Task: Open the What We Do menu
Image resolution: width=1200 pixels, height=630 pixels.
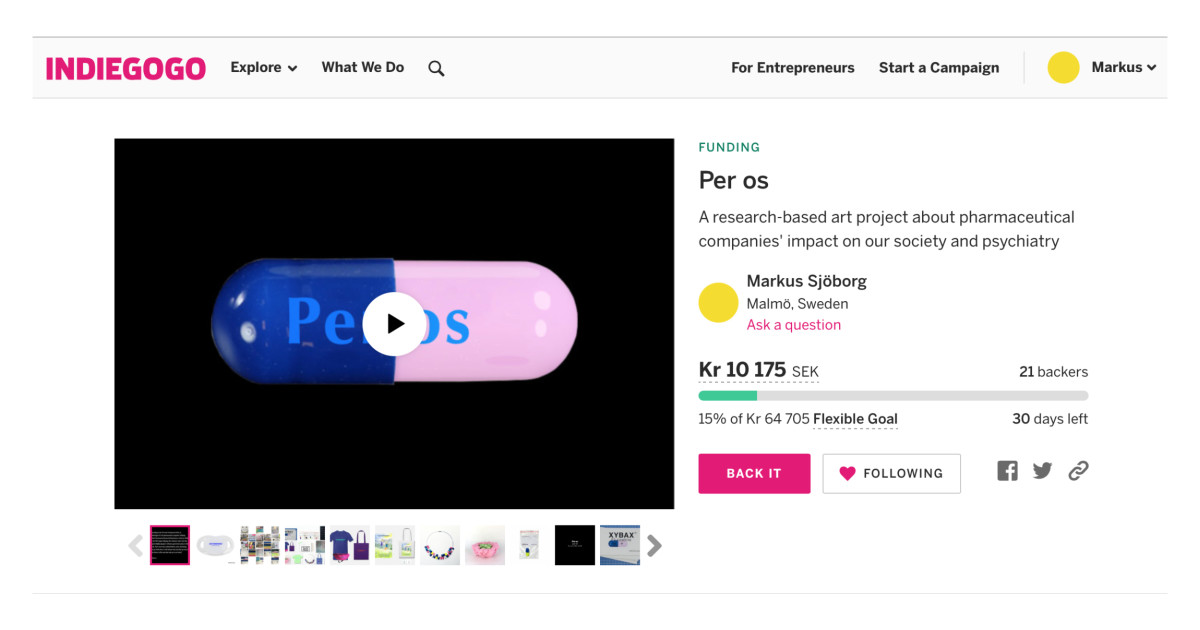Action: coord(362,67)
